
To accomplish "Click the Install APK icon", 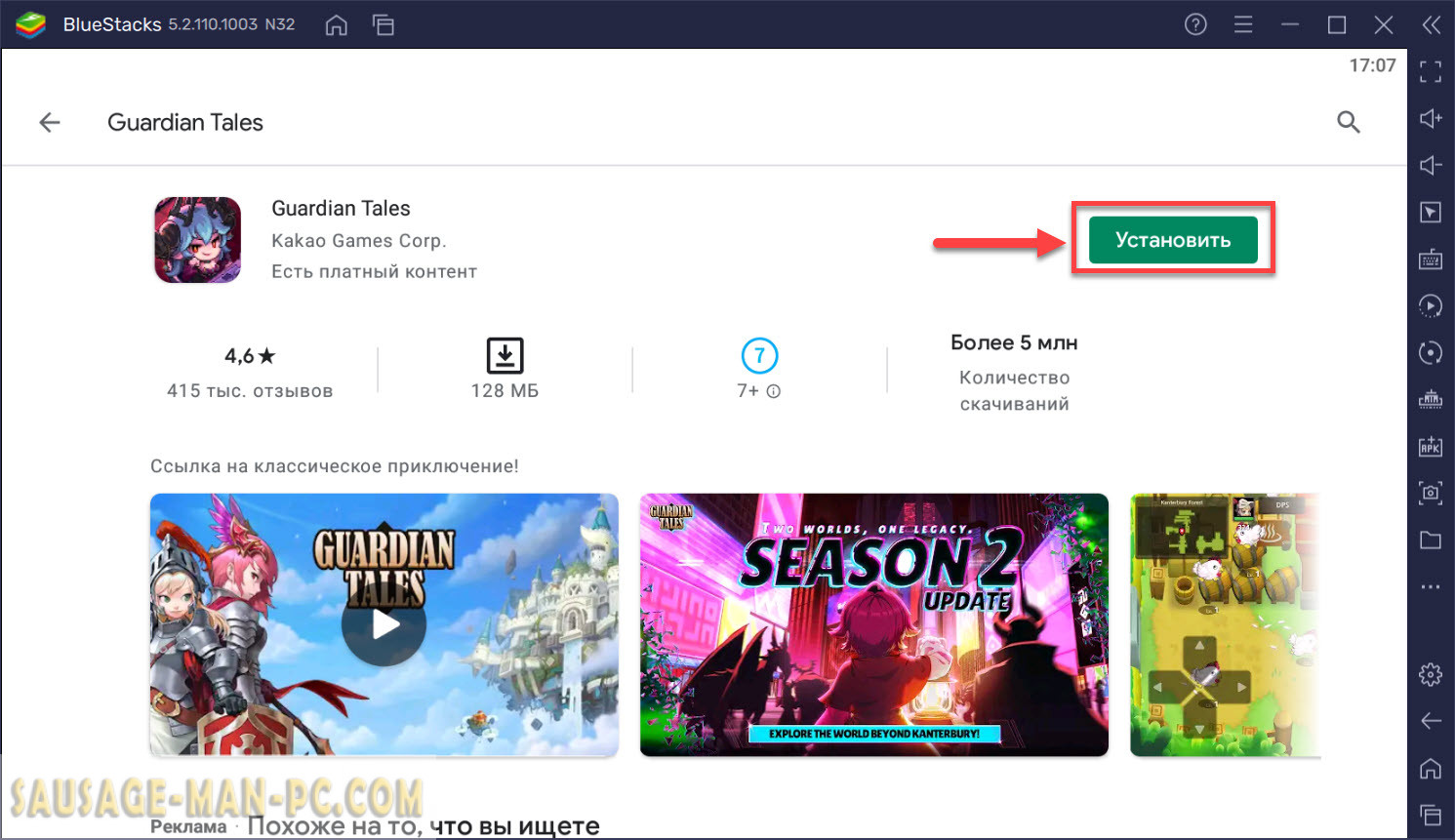I will point(1431,446).
